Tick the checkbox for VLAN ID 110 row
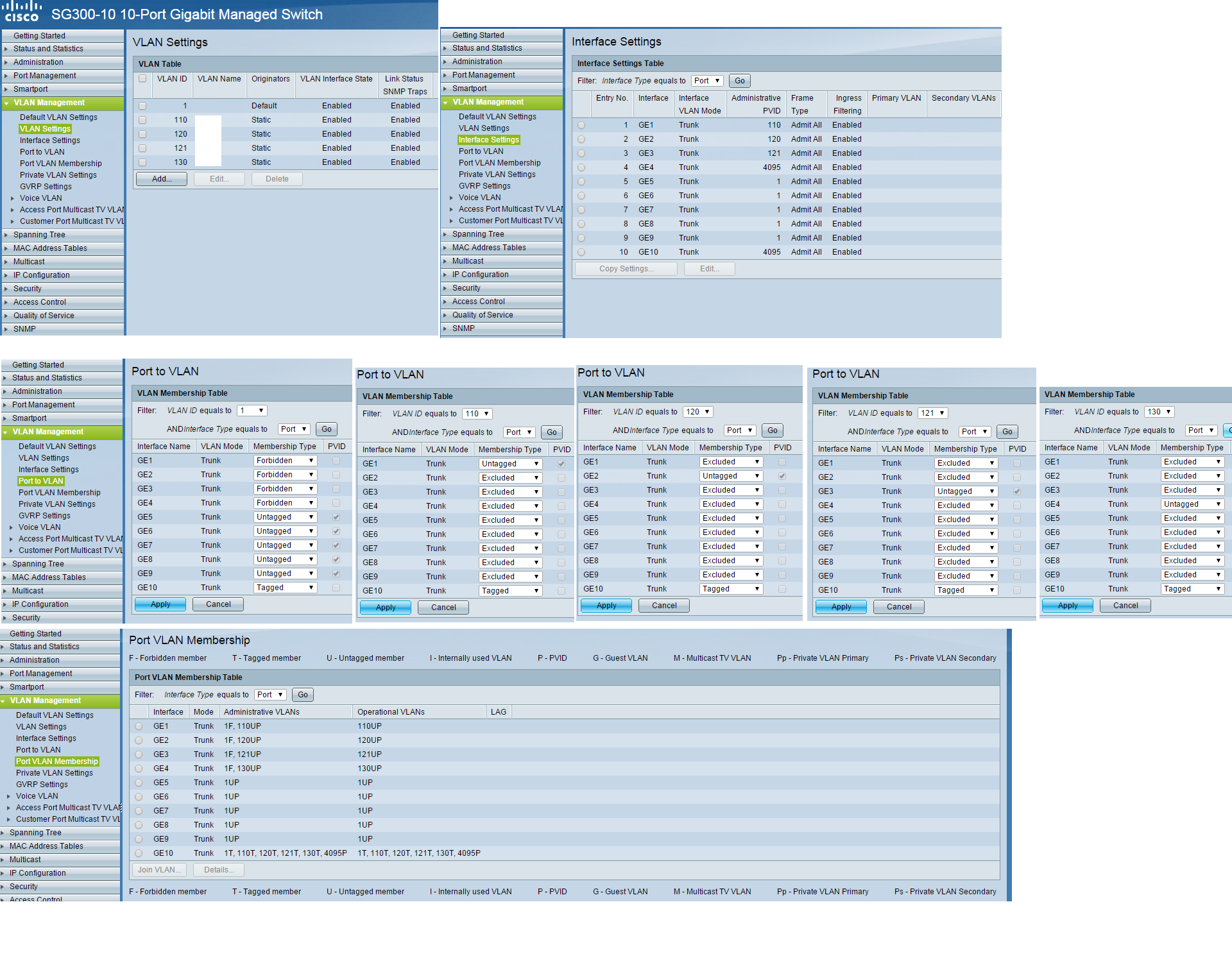This screenshot has width=1232, height=970. 142,120
